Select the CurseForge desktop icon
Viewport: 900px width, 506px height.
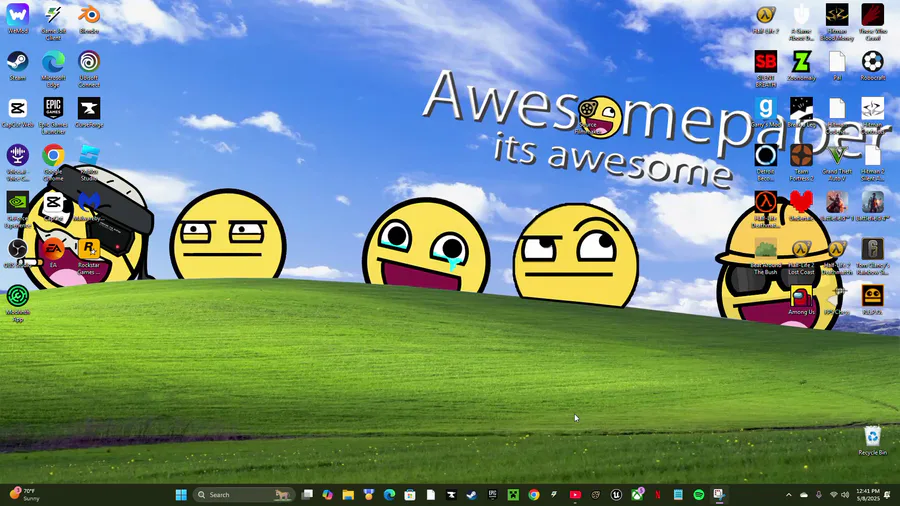pyautogui.click(x=89, y=112)
